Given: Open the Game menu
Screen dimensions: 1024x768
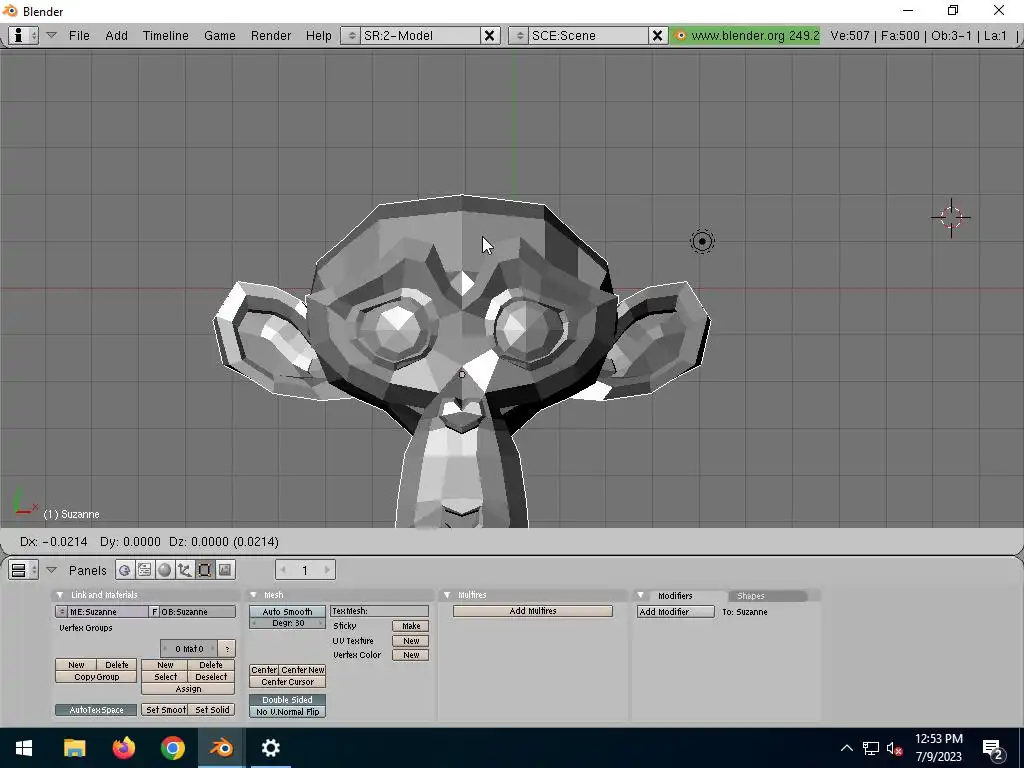Looking at the screenshot, I should point(219,35).
